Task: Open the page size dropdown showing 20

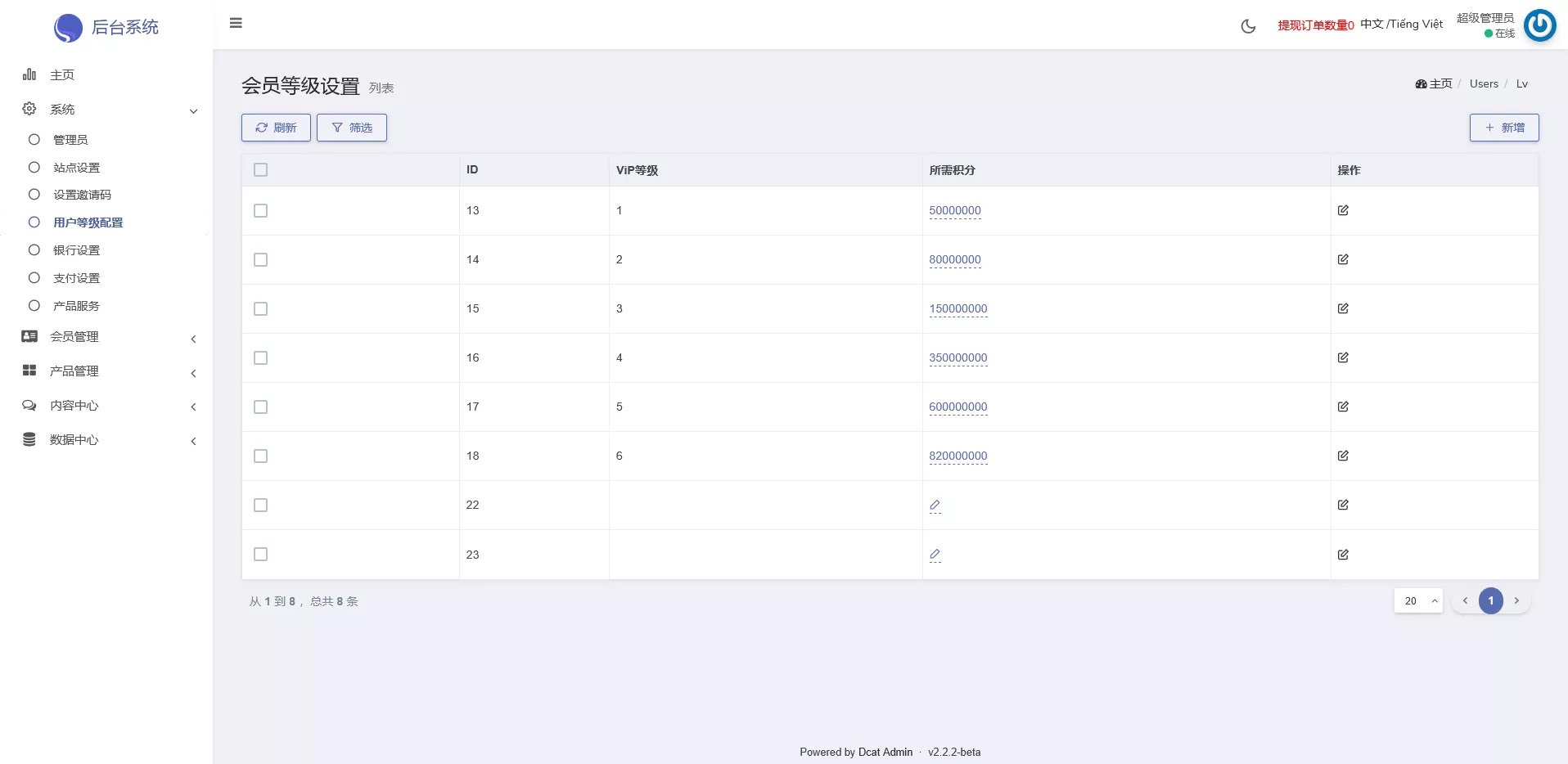Action: pyautogui.click(x=1417, y=600)
